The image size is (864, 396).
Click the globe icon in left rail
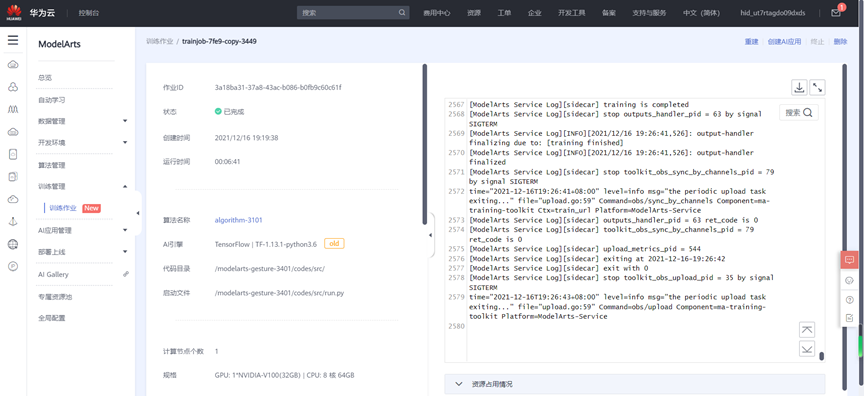[13, 244]
